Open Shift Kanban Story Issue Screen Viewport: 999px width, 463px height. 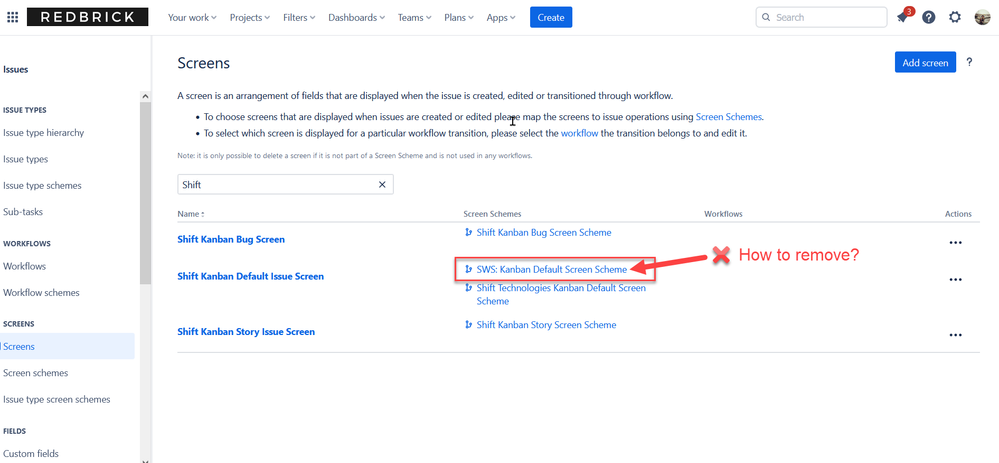tap(246, 332)
